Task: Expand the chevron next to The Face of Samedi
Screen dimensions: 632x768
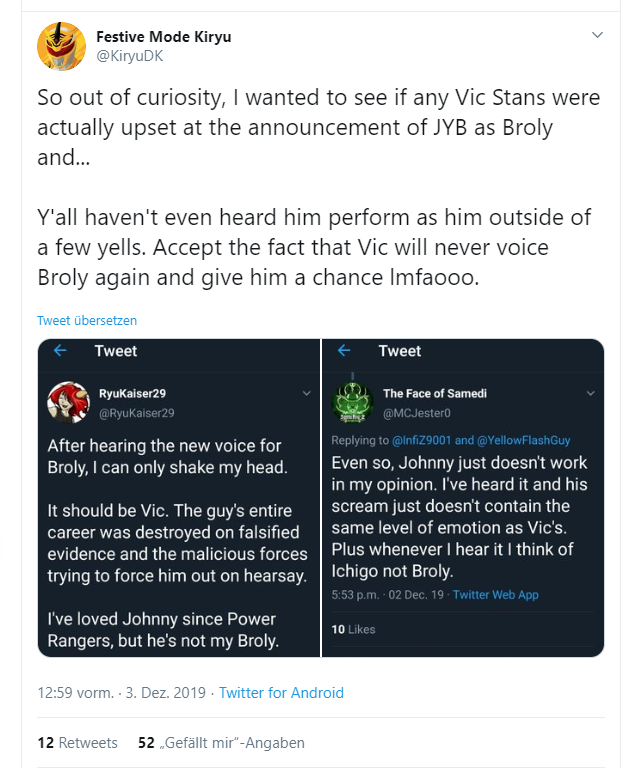Action: tap(591, 393)
